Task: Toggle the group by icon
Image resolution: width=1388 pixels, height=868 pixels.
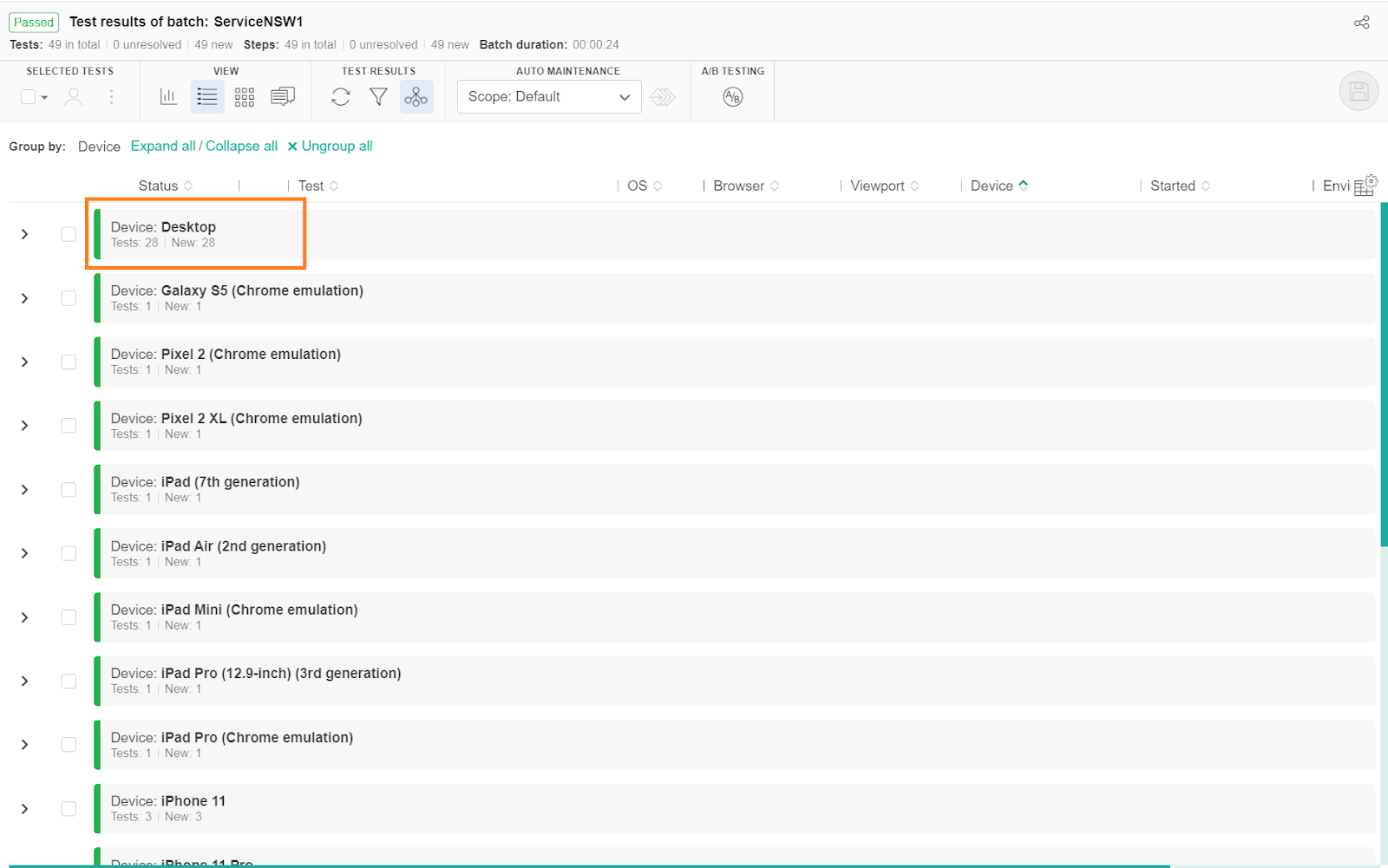Action: coord(416,96)
